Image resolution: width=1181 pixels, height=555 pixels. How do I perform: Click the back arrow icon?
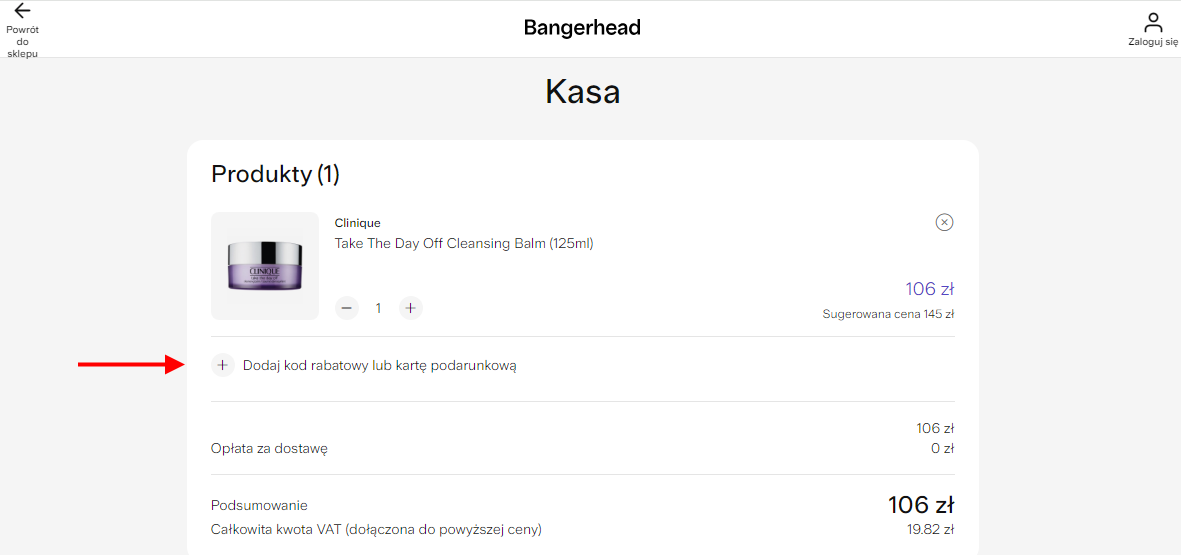pos(23,11)
